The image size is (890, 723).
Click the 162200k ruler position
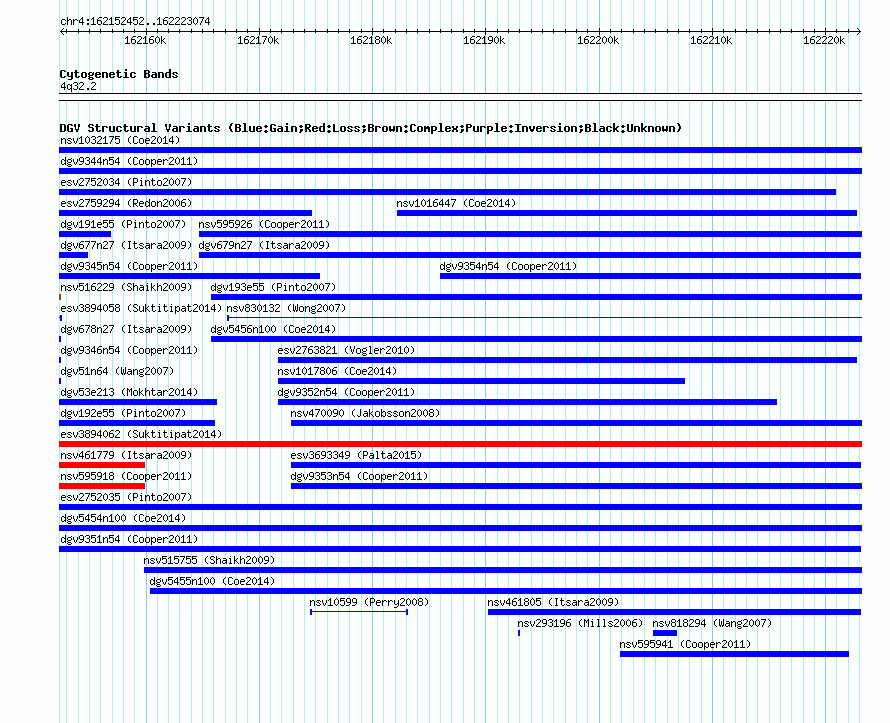[598, 40]
